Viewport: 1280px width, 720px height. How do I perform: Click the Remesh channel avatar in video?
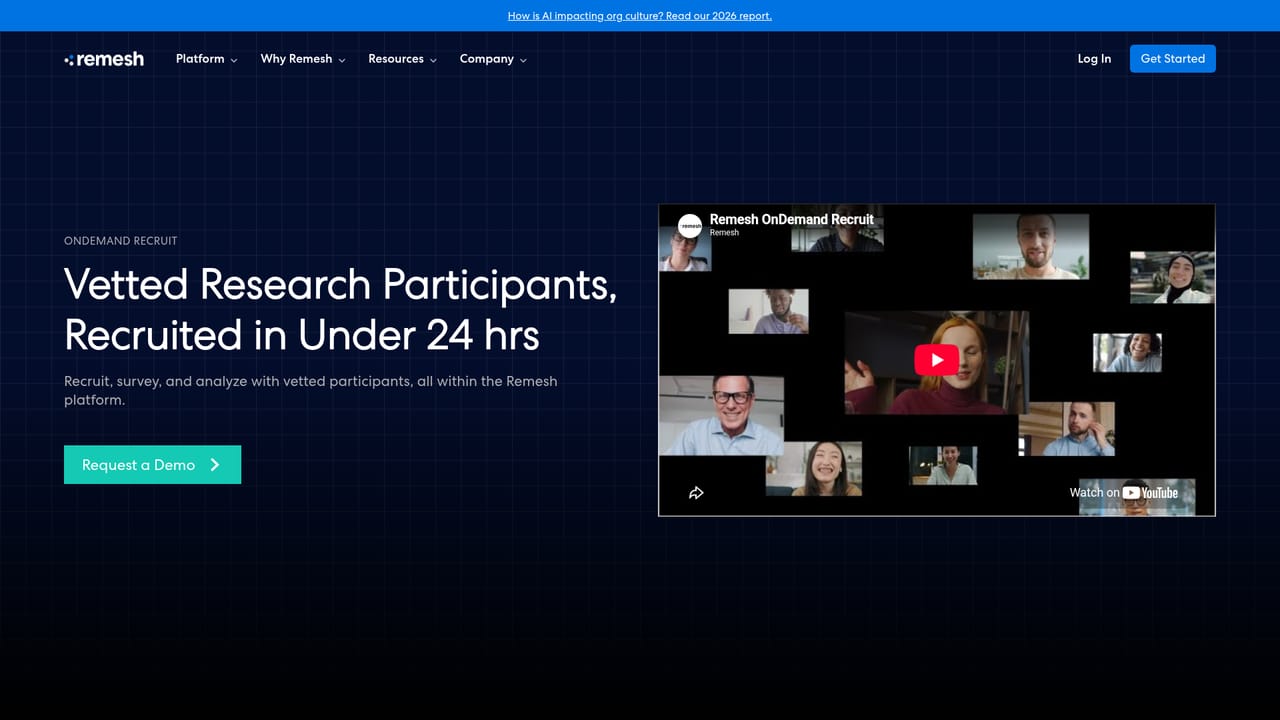690,225
